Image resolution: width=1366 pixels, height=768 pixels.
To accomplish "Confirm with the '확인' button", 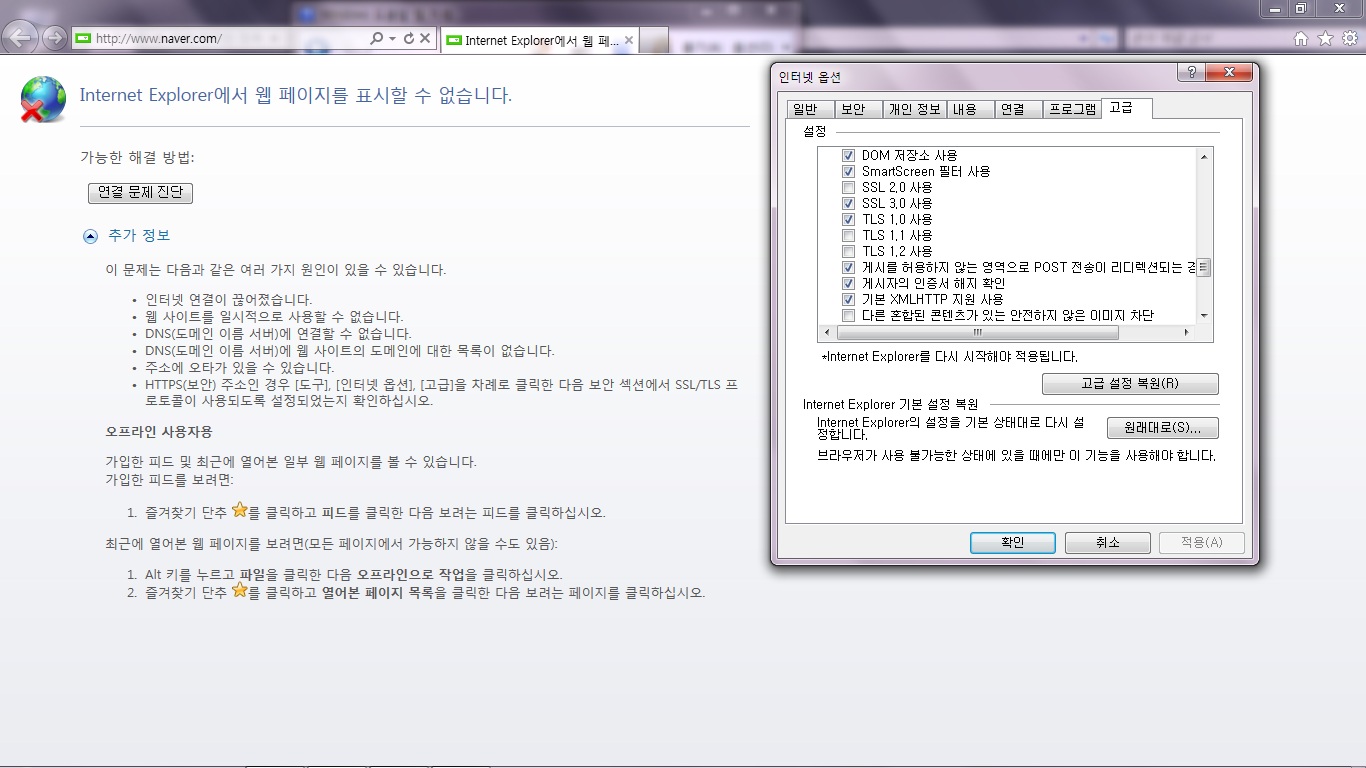I will coord(1013,542).
